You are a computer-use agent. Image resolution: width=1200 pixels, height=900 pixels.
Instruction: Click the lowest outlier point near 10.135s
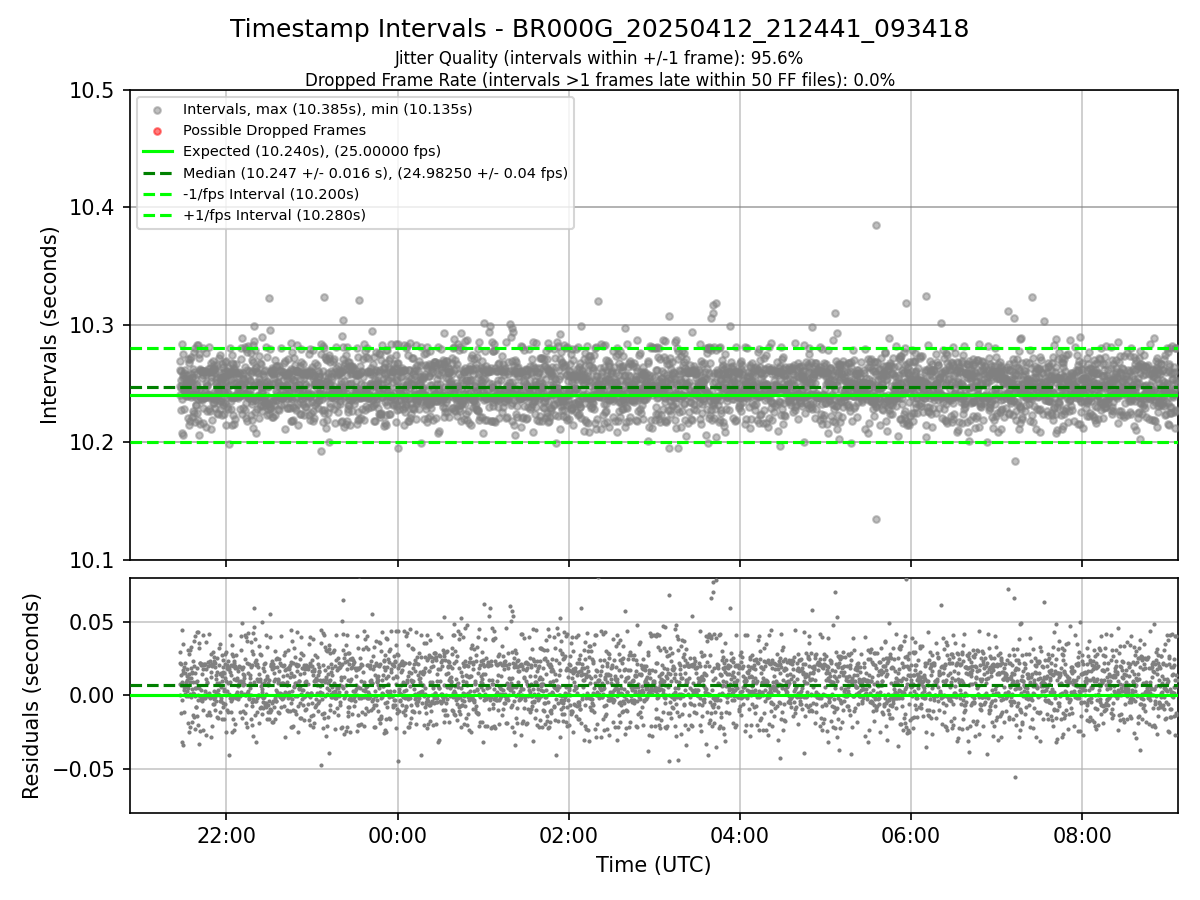click(x=876, y=519)
